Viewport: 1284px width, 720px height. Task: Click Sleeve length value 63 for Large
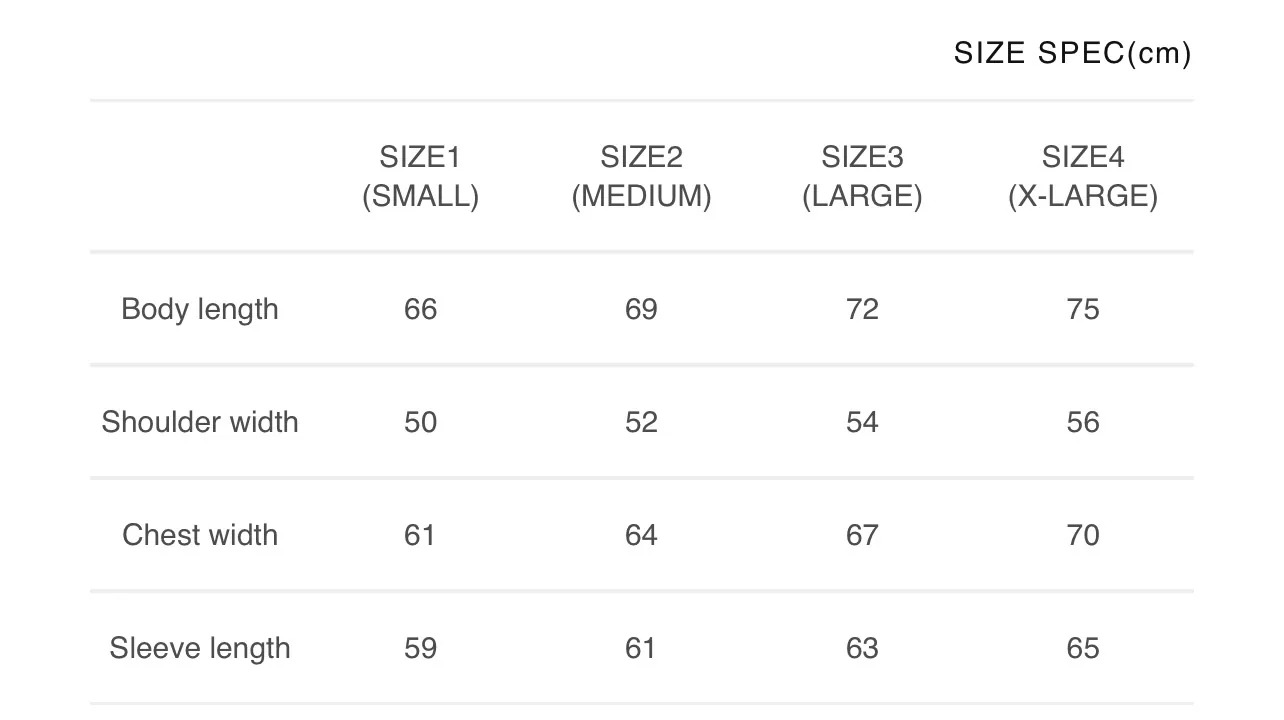click(862, 648)
